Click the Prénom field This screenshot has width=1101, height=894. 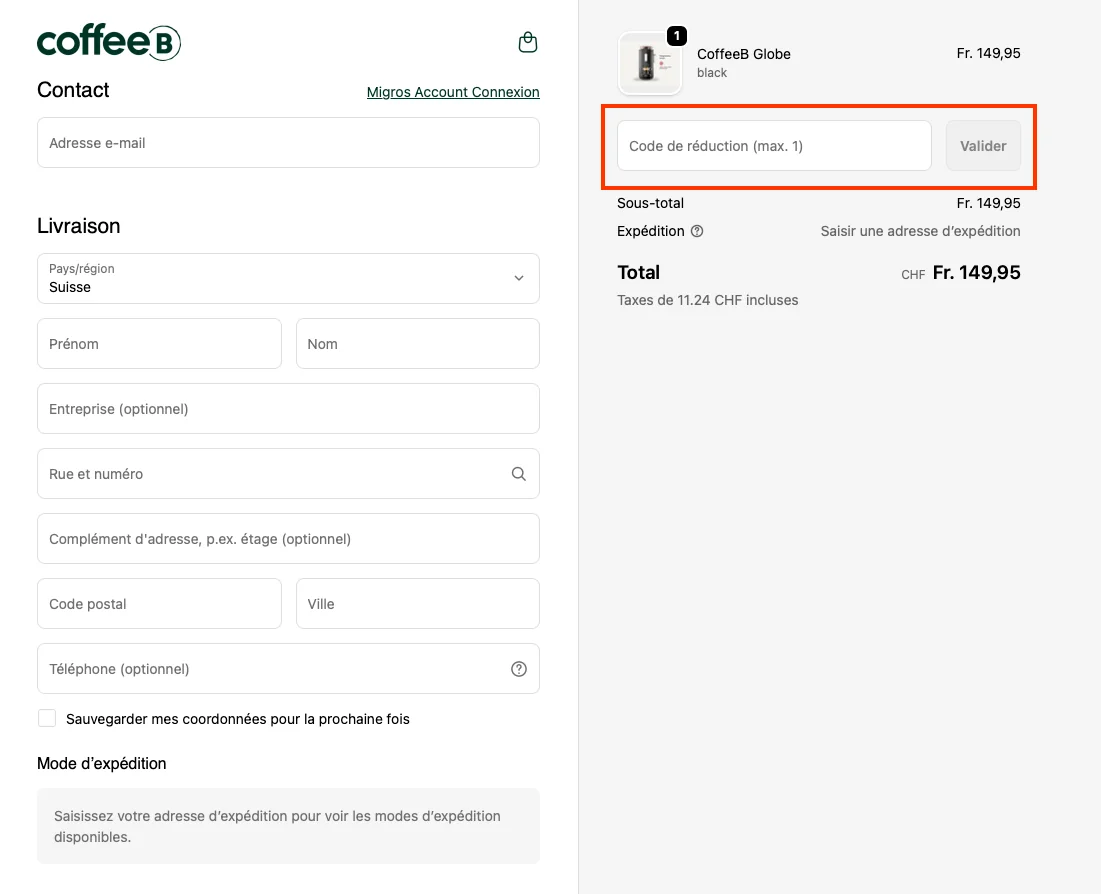[159, 343]
